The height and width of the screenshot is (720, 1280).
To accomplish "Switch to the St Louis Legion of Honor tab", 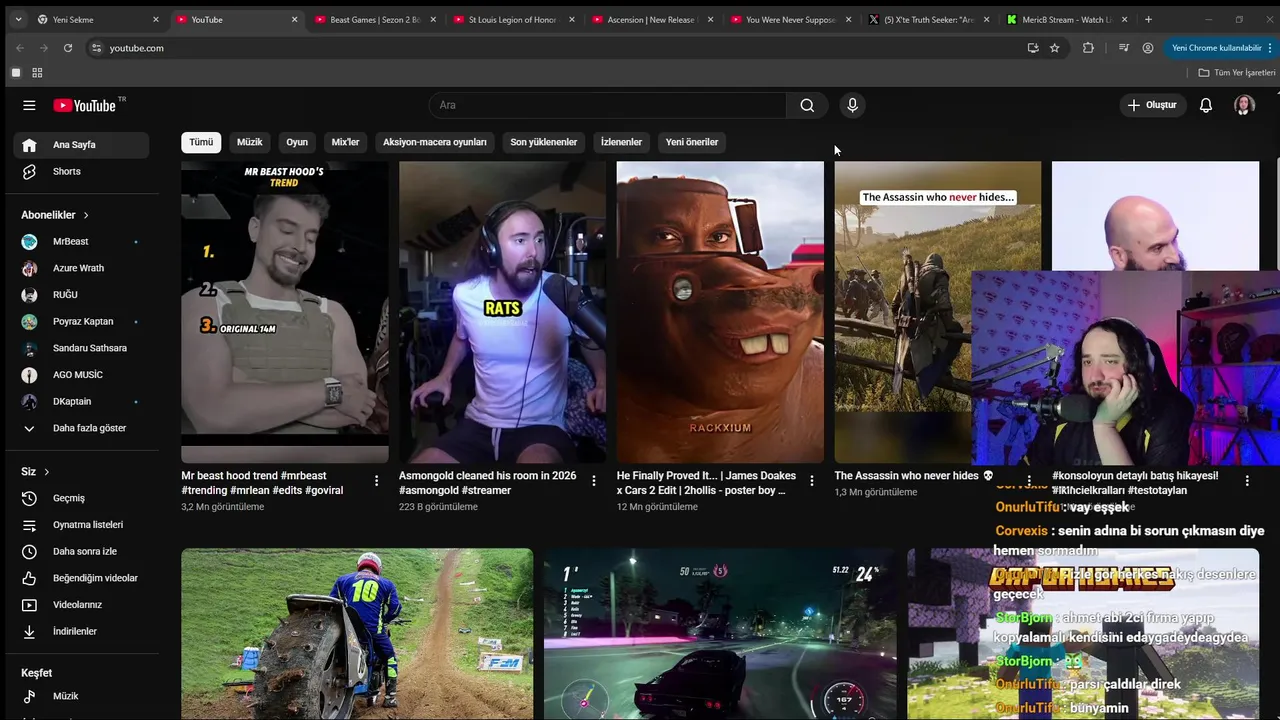I will coord(513,19).
